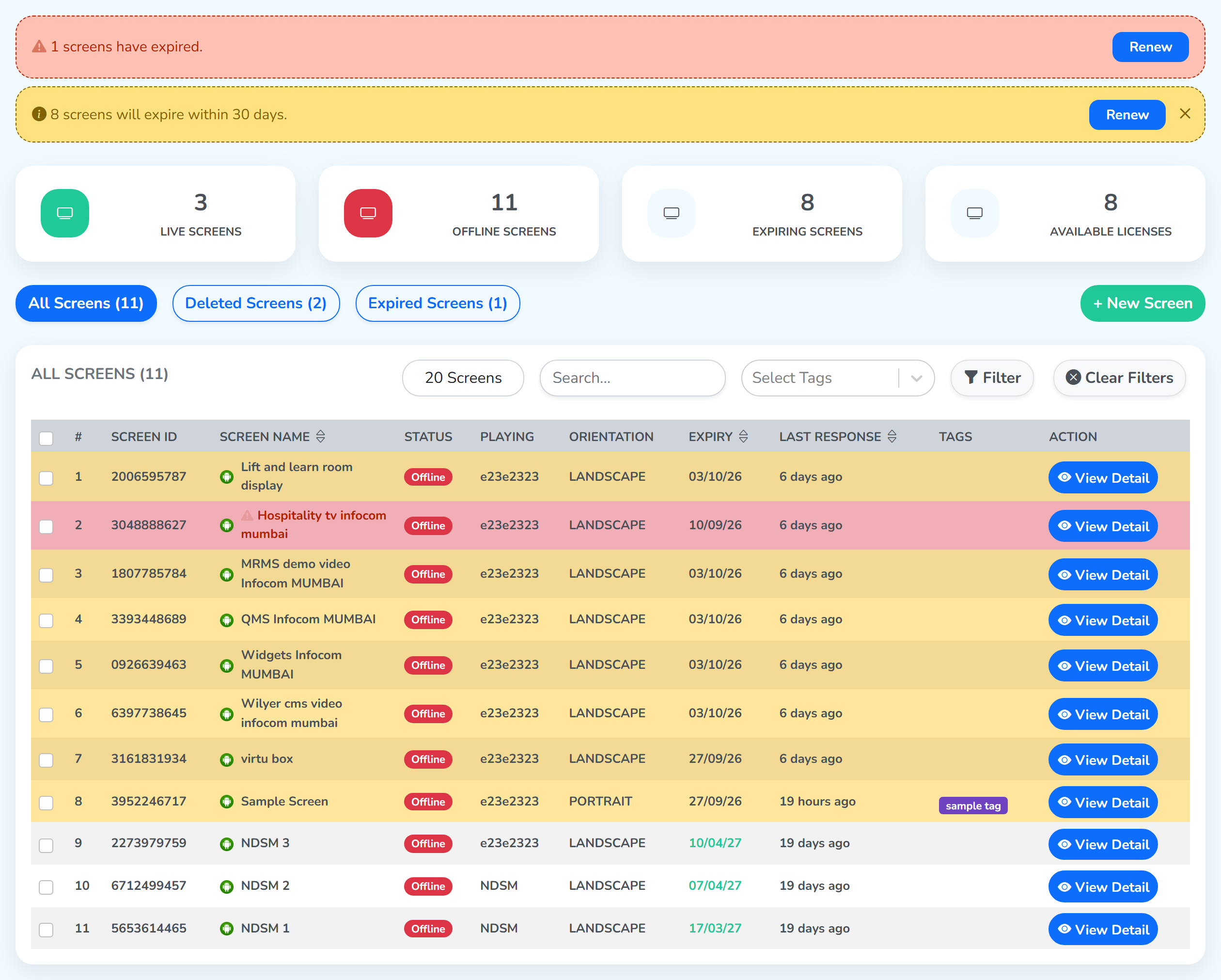The height and width of the screenshot is (980, 1221).
Task: Open View Detail for NDSM 1
Action: pos(1103,929)
